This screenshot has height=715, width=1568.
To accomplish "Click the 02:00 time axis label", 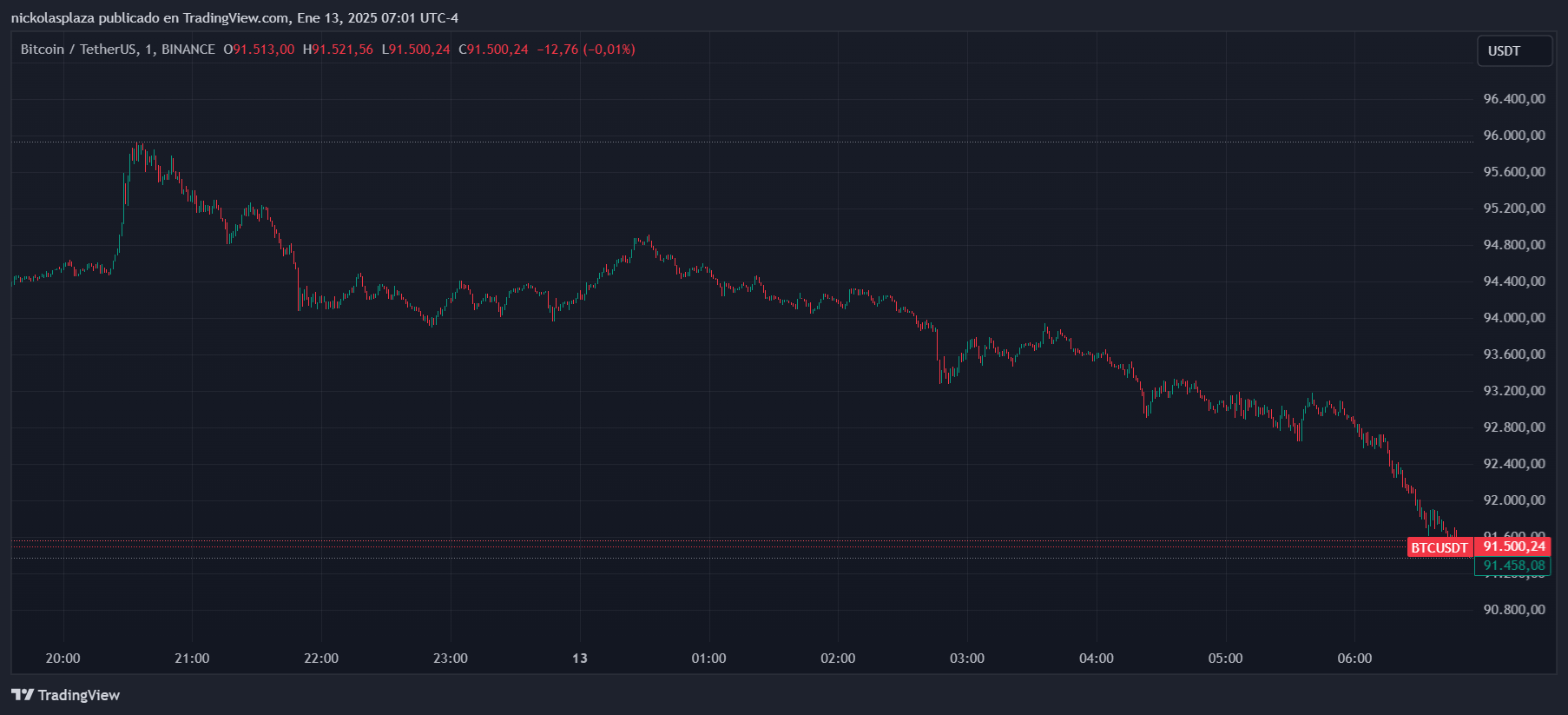I will [x=838, y=659].
